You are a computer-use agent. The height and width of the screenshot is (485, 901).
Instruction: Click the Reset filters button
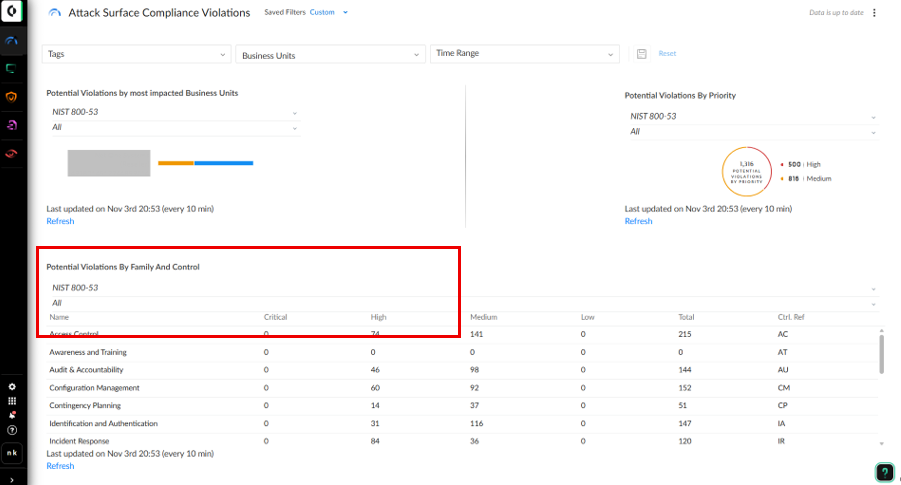coord(667,54)
